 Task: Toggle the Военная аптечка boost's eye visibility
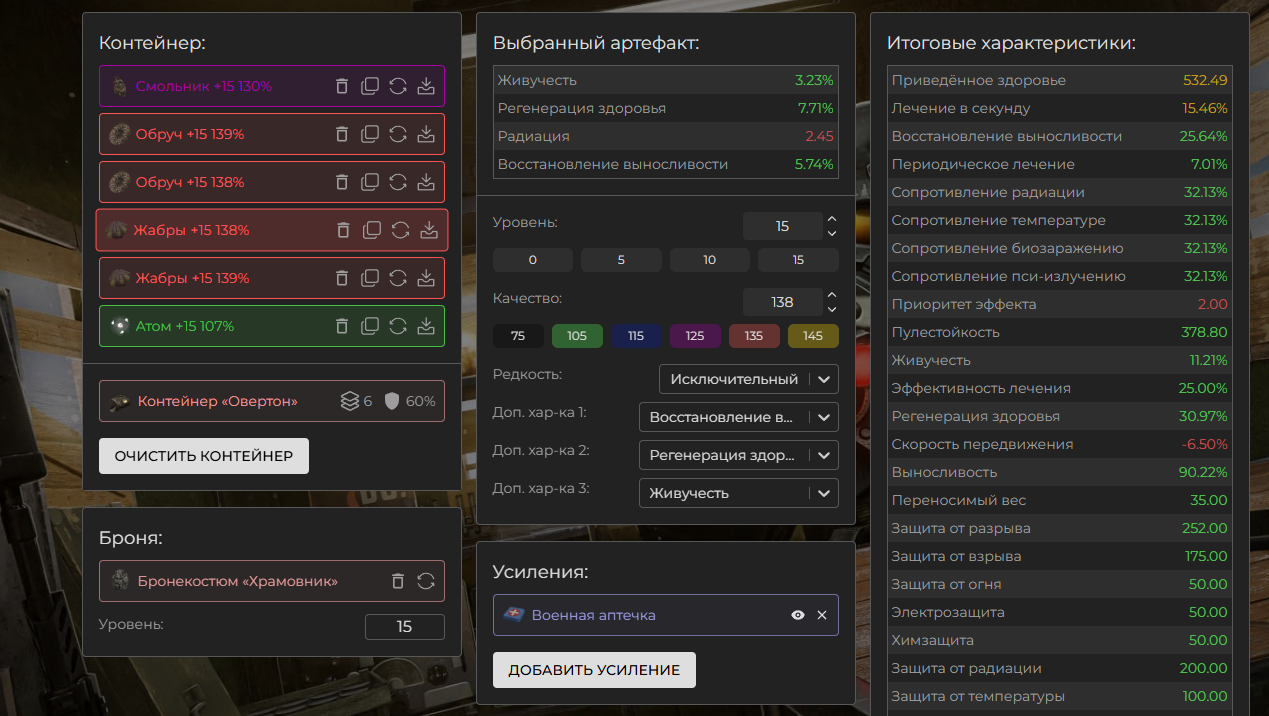pos(798,615)
